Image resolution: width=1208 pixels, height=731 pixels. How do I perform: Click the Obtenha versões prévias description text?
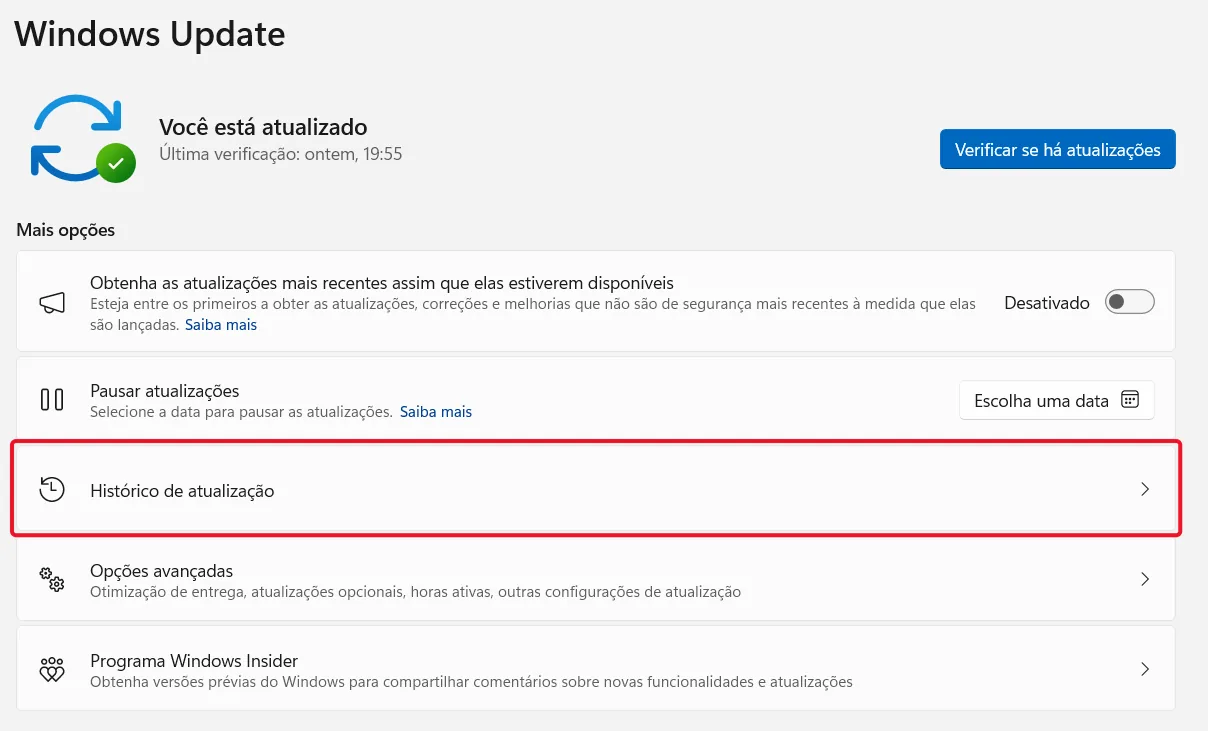(x=471, y=682)
